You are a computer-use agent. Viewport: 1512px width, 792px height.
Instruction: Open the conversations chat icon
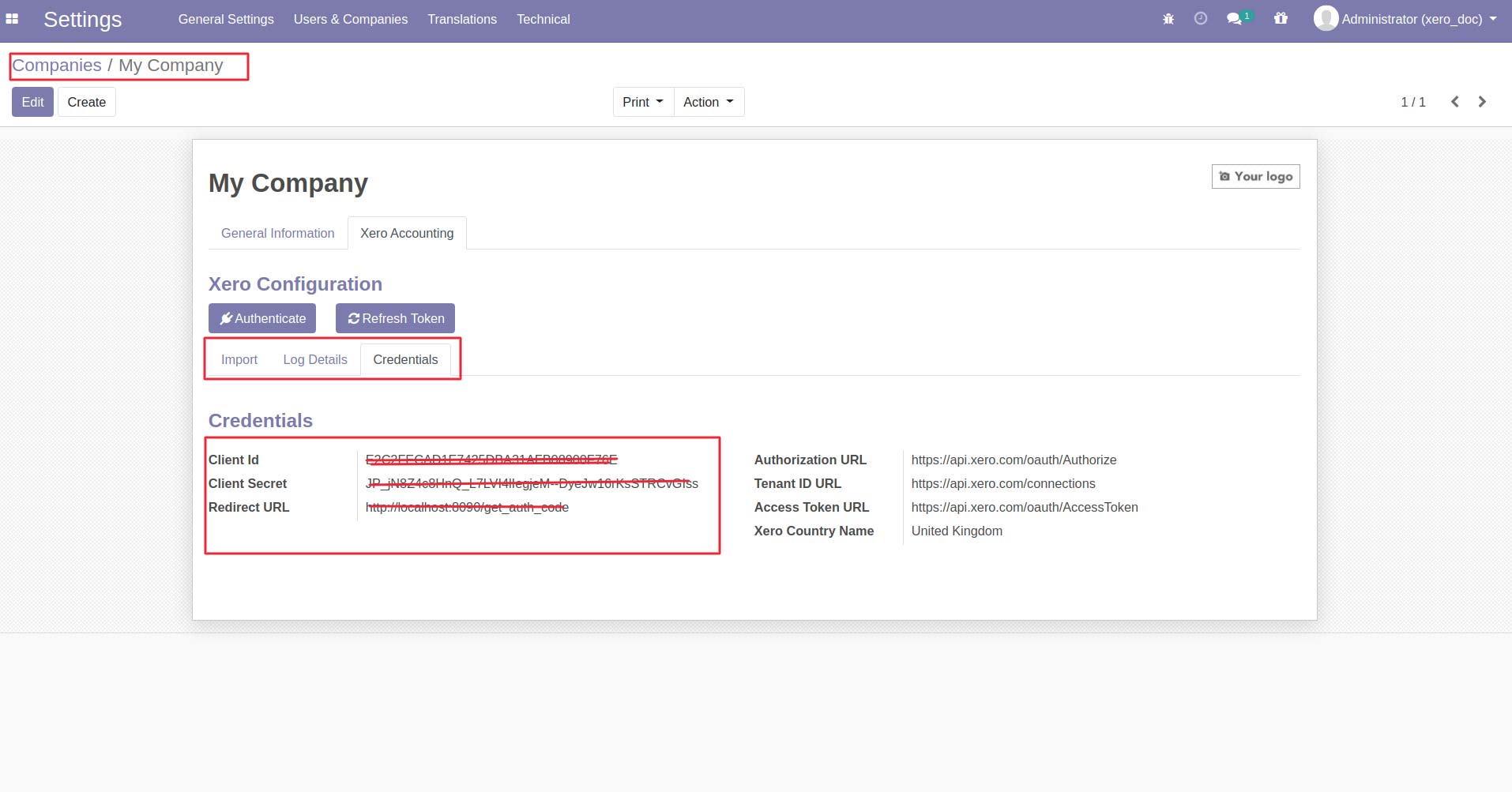point(1235,19)
